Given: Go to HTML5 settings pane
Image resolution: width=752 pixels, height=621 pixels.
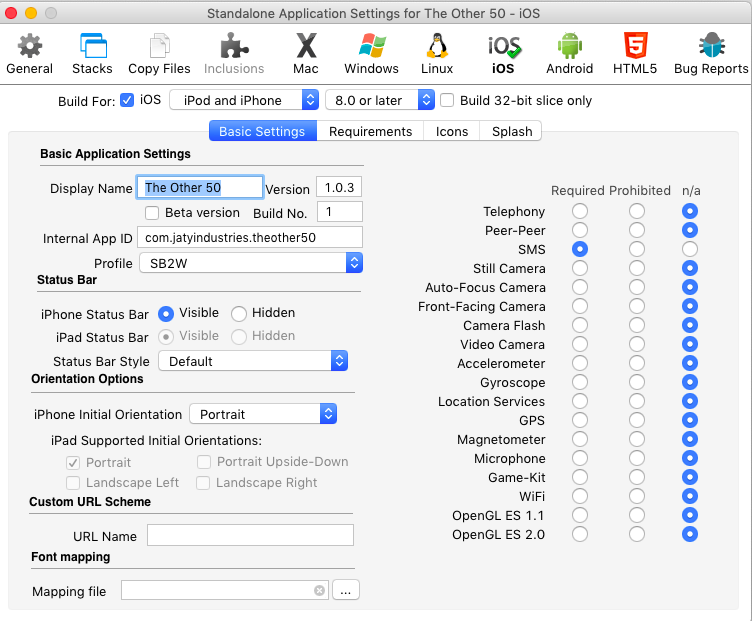Looking at the screenshot, I should click(634, 53).
